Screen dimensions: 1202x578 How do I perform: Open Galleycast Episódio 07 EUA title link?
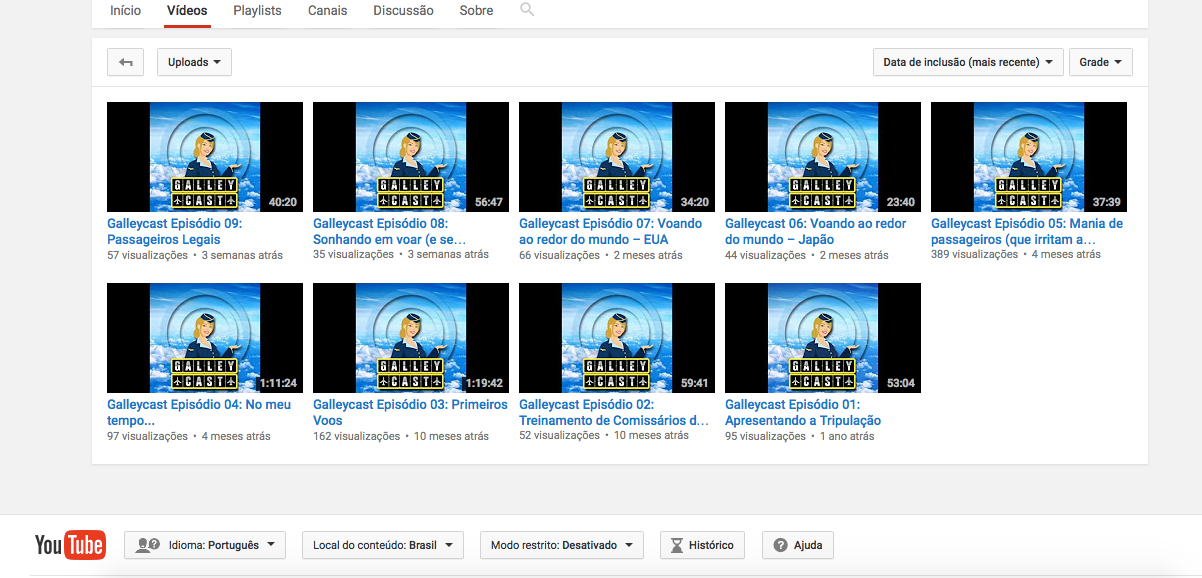pyautogui.click(x=610, y=232)
